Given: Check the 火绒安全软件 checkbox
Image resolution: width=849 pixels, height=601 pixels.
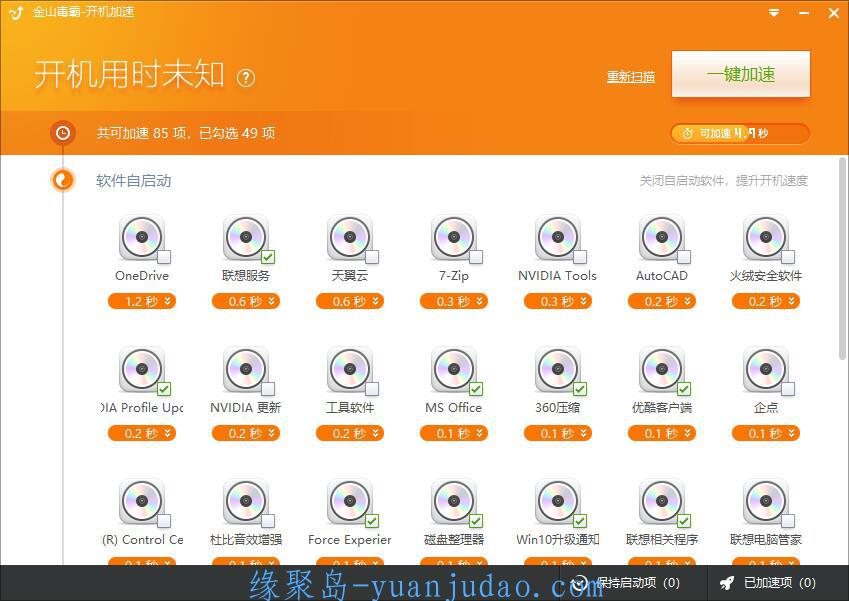Looking at the screenshot, I should (x=788, y=257).
